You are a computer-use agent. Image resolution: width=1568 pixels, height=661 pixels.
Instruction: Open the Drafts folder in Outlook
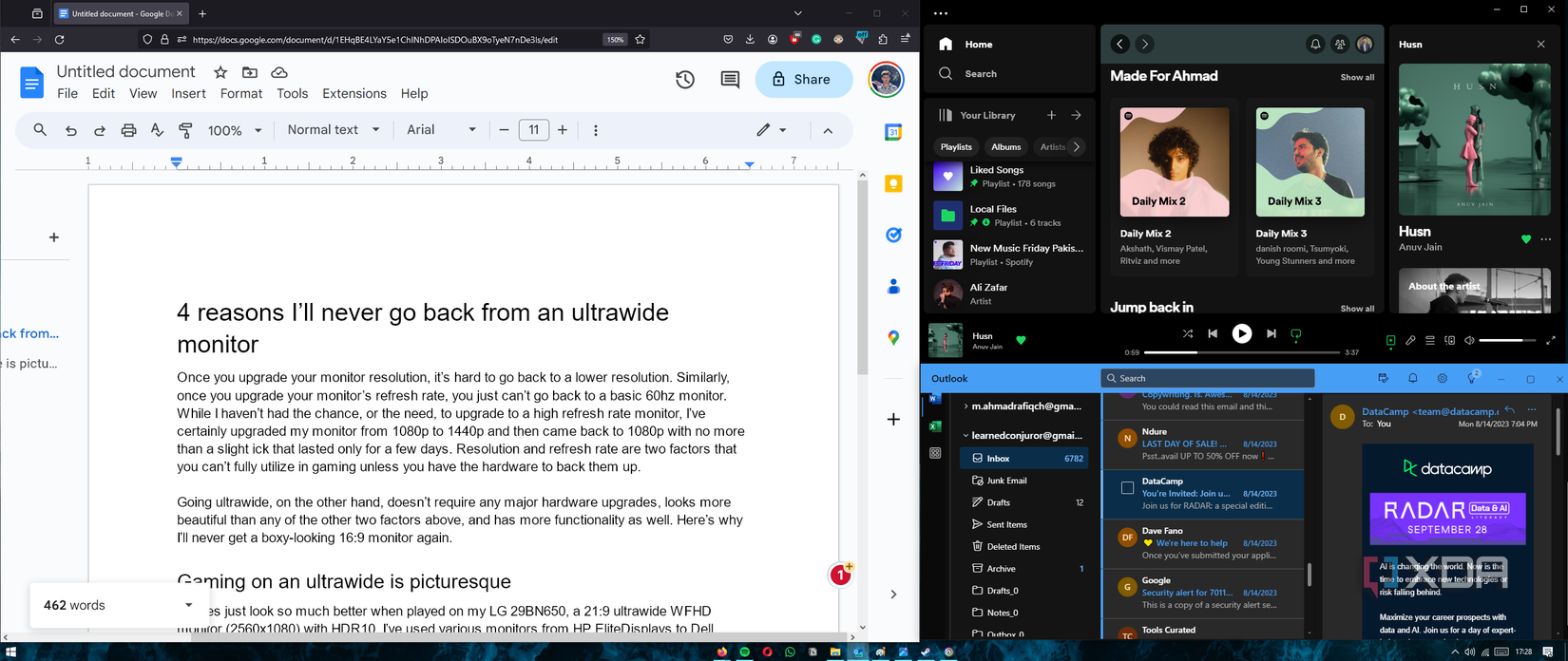[1023, 502]
